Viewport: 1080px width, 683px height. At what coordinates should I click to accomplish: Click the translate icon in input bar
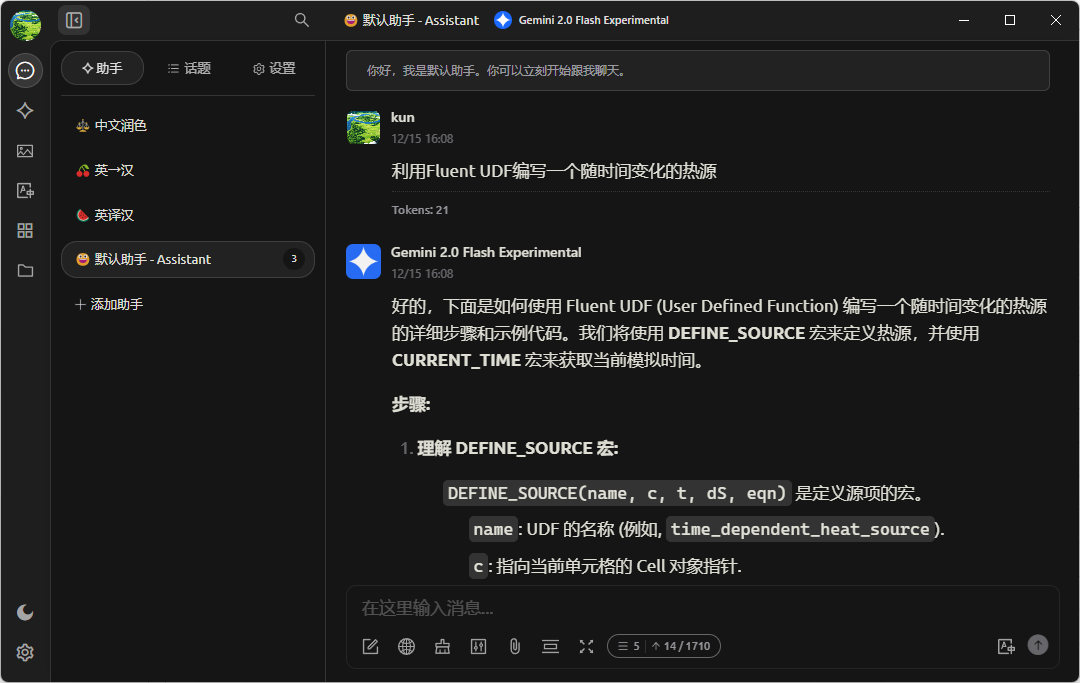(x=1006, y=646)
